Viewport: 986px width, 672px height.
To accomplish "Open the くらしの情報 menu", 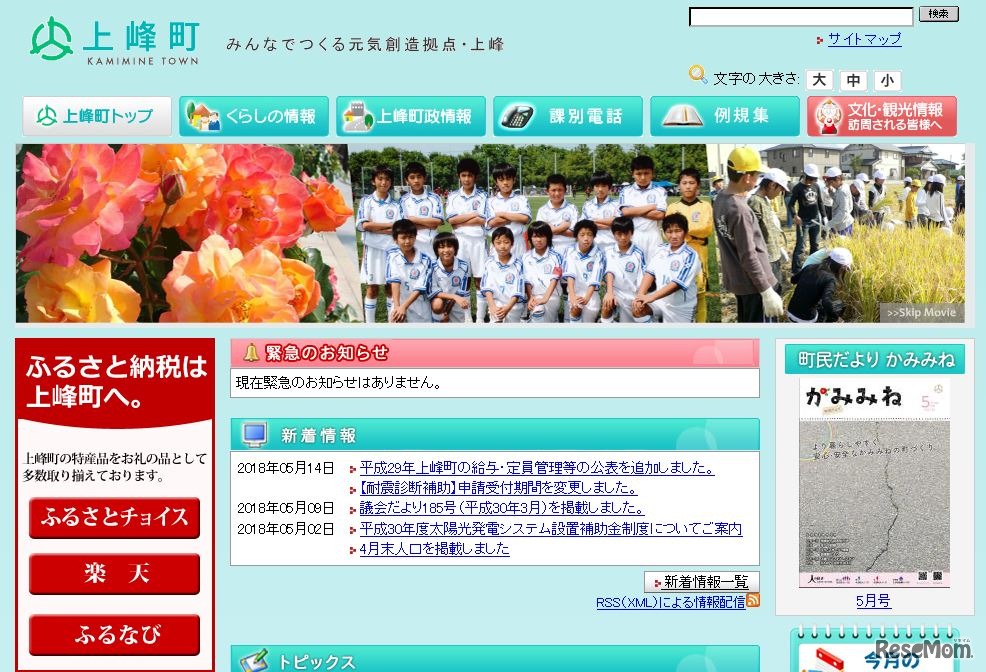I will pyautogui.click(x=254, y=116).
